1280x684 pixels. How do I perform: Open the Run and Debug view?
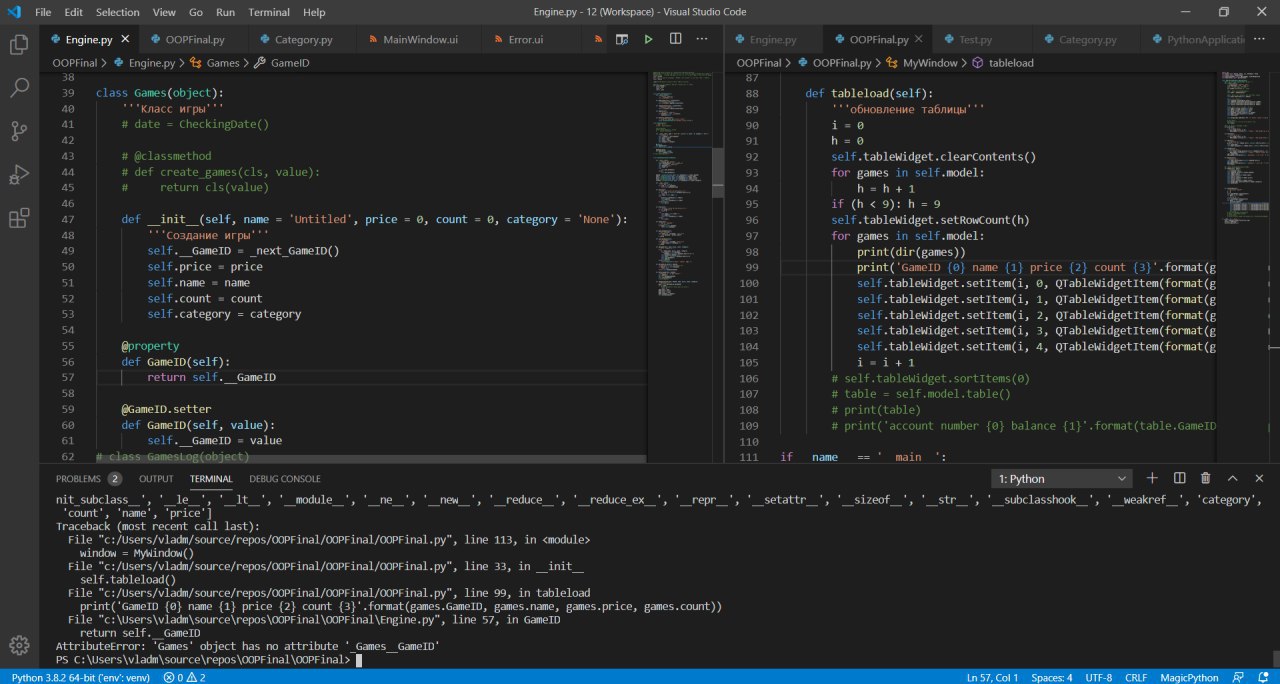[x=19, y=175]
